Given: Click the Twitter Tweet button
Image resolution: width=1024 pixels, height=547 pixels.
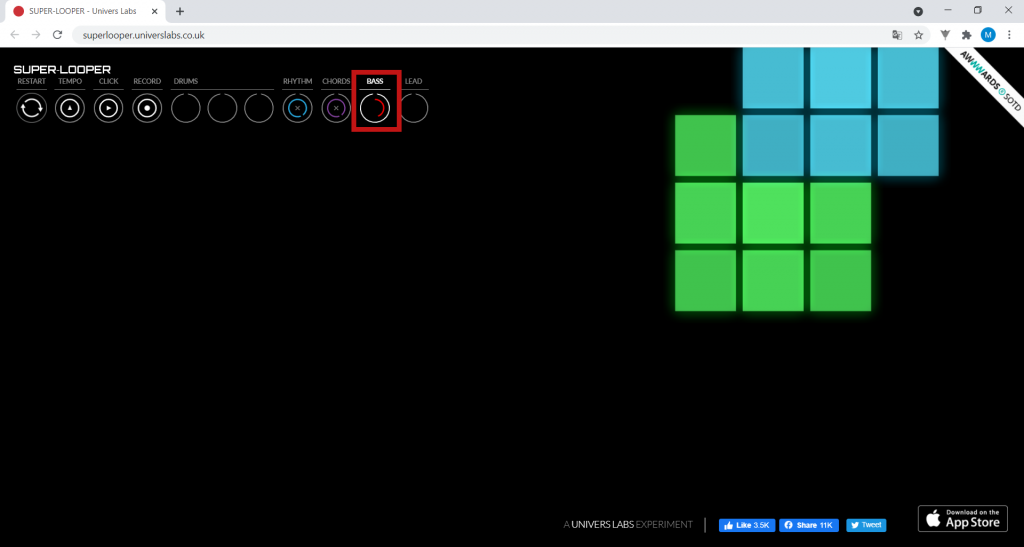Looking at the screenshot, I should coord(867,525).
